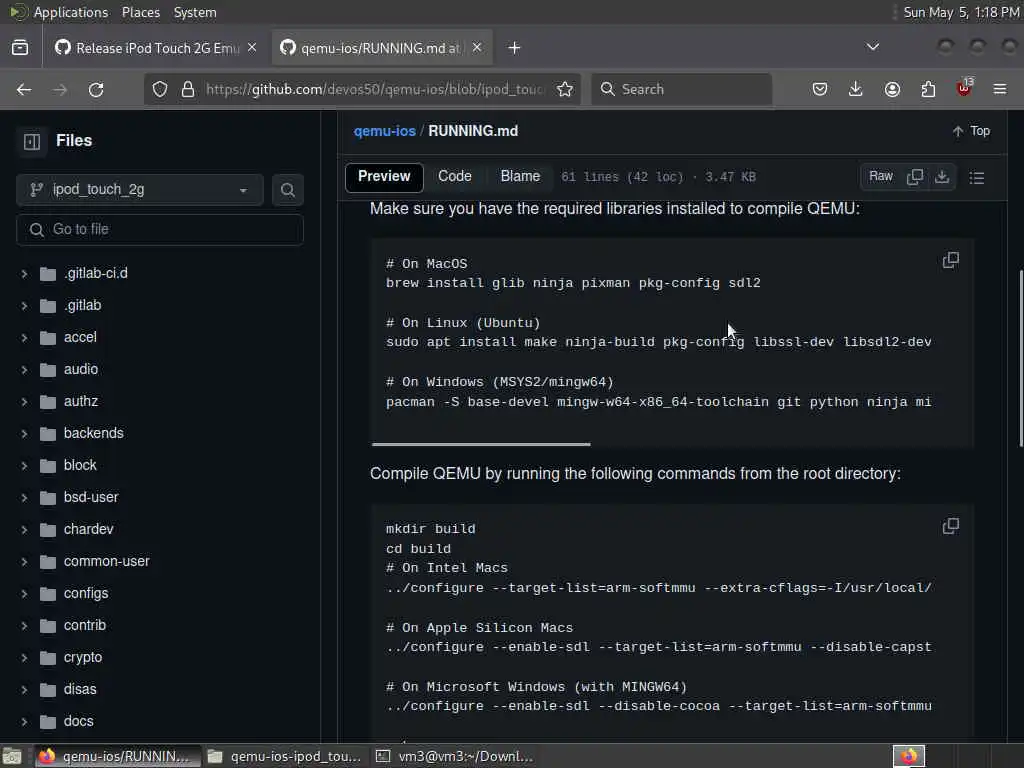Viewport: 1024px width, 768px height.
Task: Open the Places menu
Action: (x=140, y=12)
